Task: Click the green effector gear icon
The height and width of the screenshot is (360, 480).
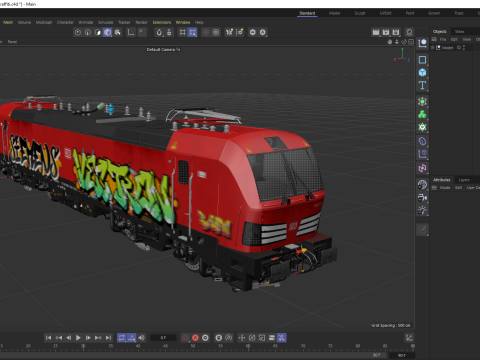Action: pos(422,127)
